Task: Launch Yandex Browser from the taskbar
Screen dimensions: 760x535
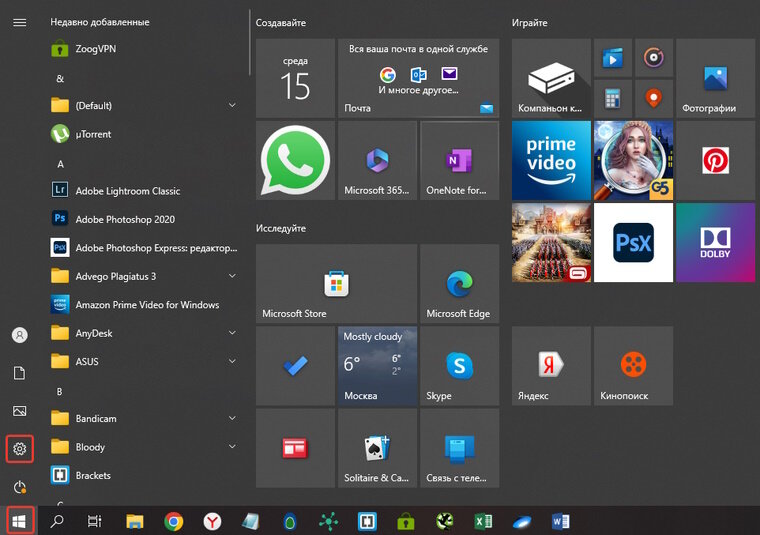Action: (212, 521)
